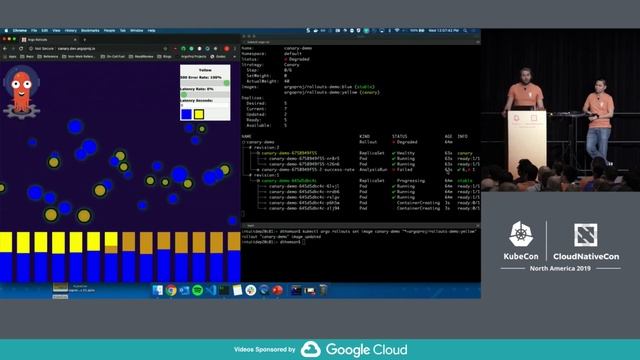This screenshot has width=640, height=360.
Task: Open the Window menu
Action: [137, 31]
